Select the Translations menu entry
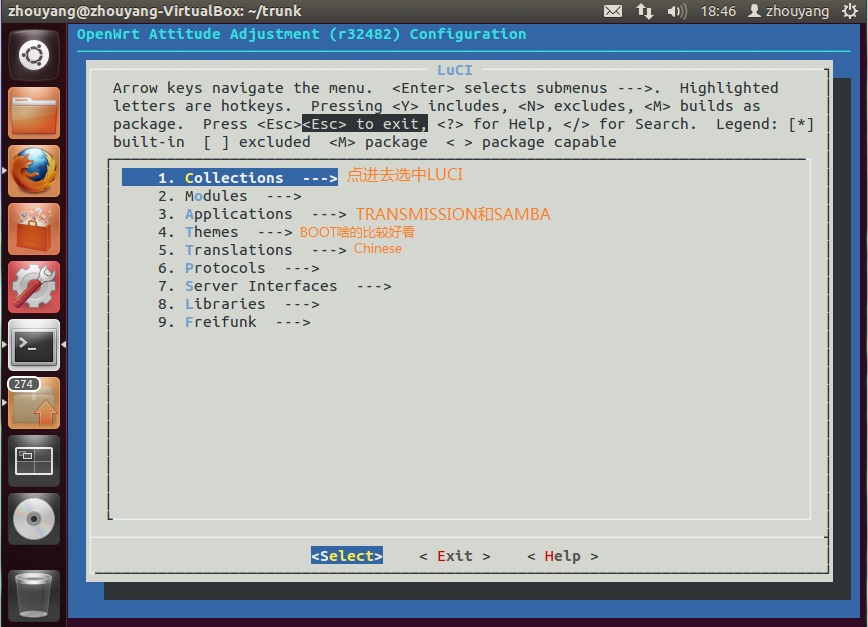 tap(252, 250)
